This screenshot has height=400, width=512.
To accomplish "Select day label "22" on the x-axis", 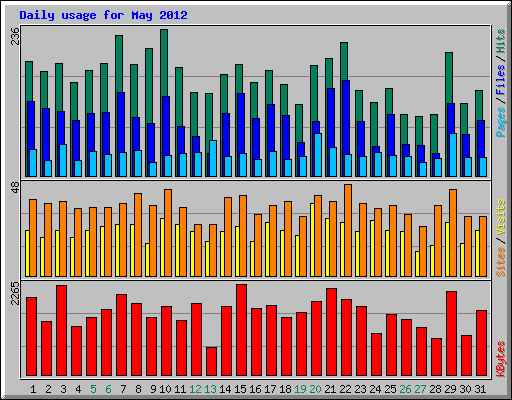I will coord(345,389).
